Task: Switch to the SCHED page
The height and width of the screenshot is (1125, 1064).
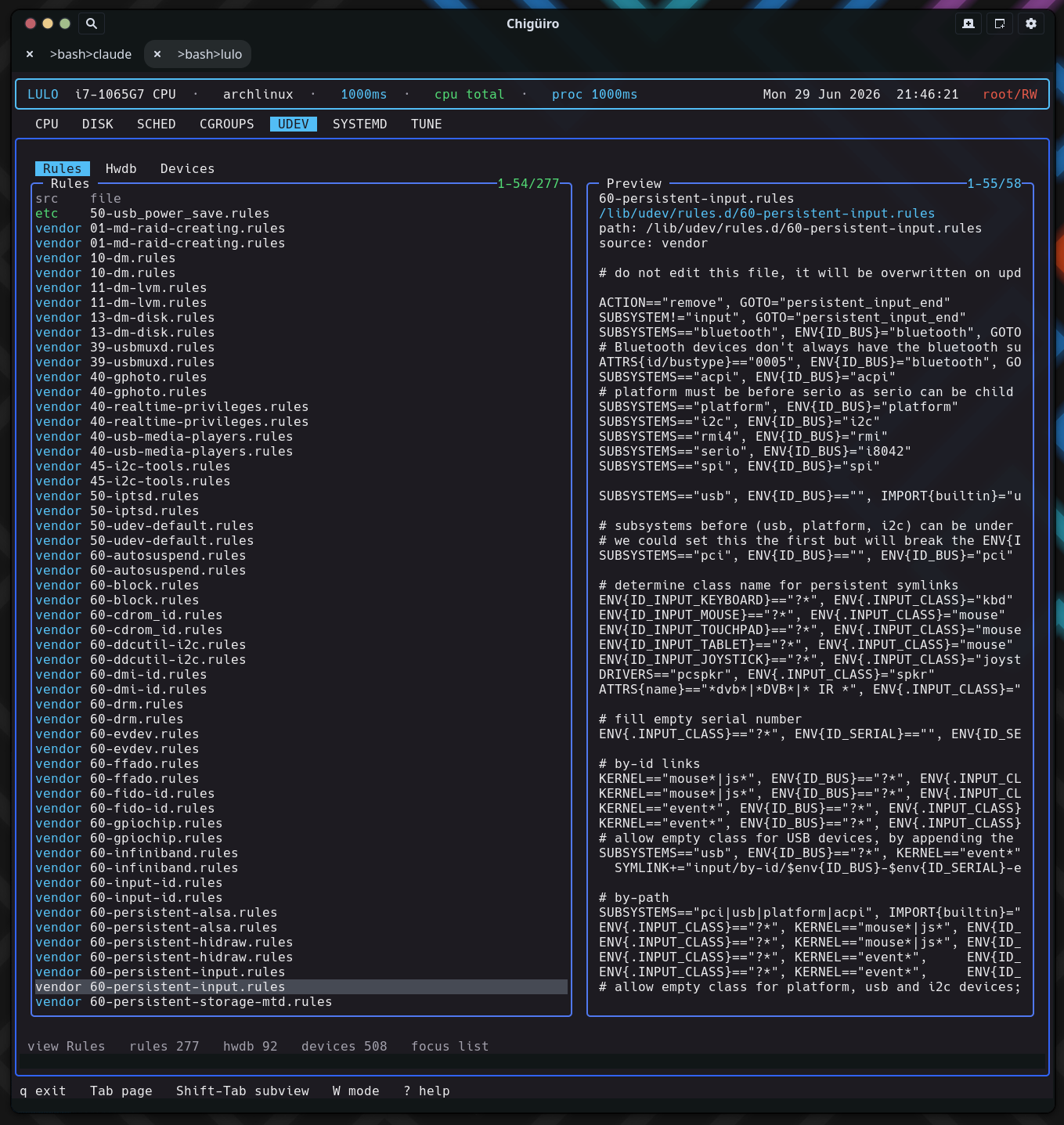Action: click(157, 124)
